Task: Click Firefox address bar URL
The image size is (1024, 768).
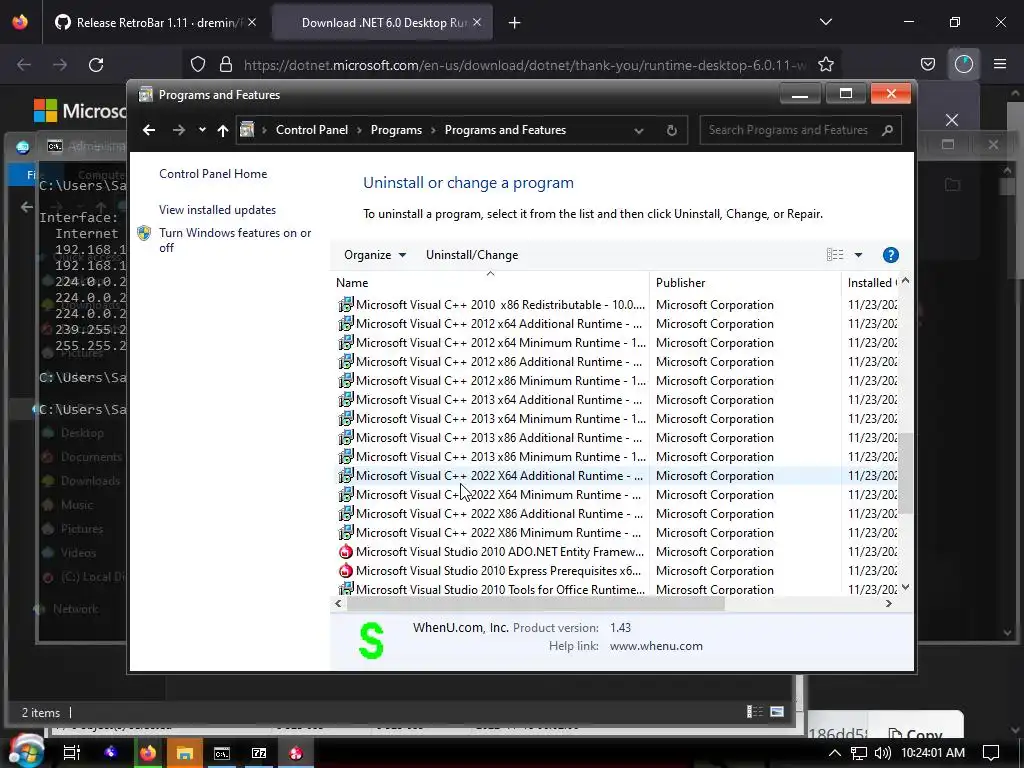Action: [x=524, y=65]
